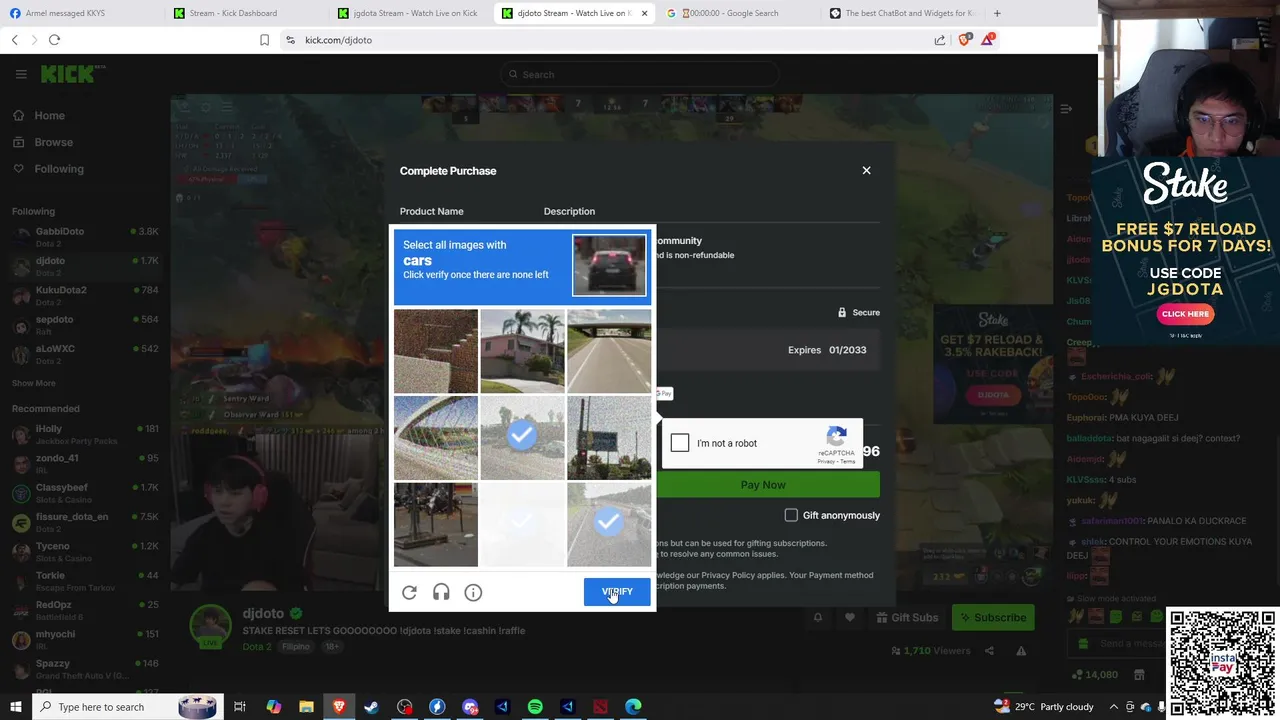
Task: Expand Show more followed channels
Action: pos(33,383)
